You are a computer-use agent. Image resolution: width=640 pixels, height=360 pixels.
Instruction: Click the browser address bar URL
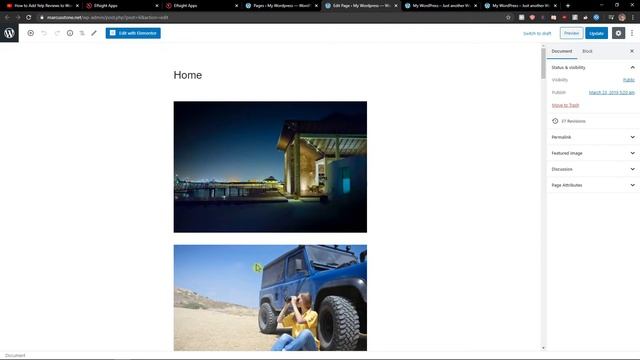107,18
